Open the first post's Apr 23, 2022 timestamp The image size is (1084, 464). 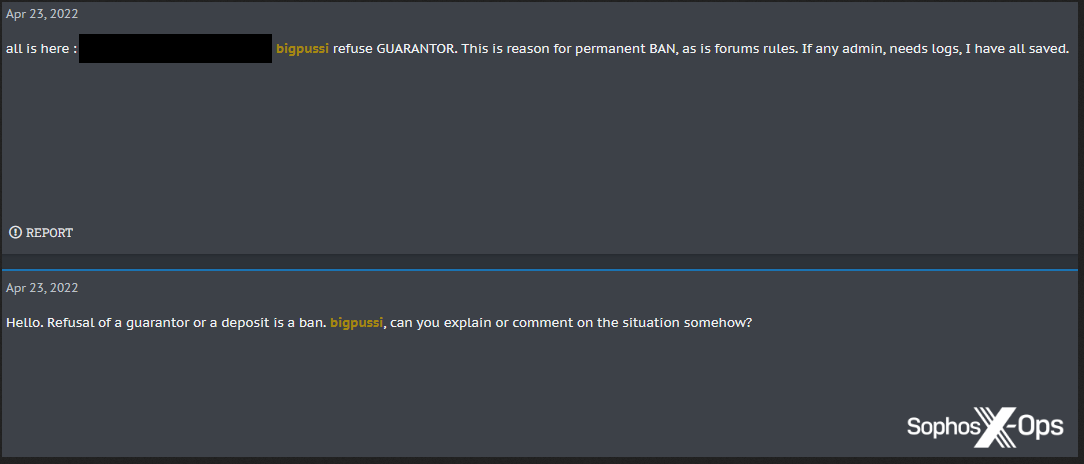tap(42, 14)
